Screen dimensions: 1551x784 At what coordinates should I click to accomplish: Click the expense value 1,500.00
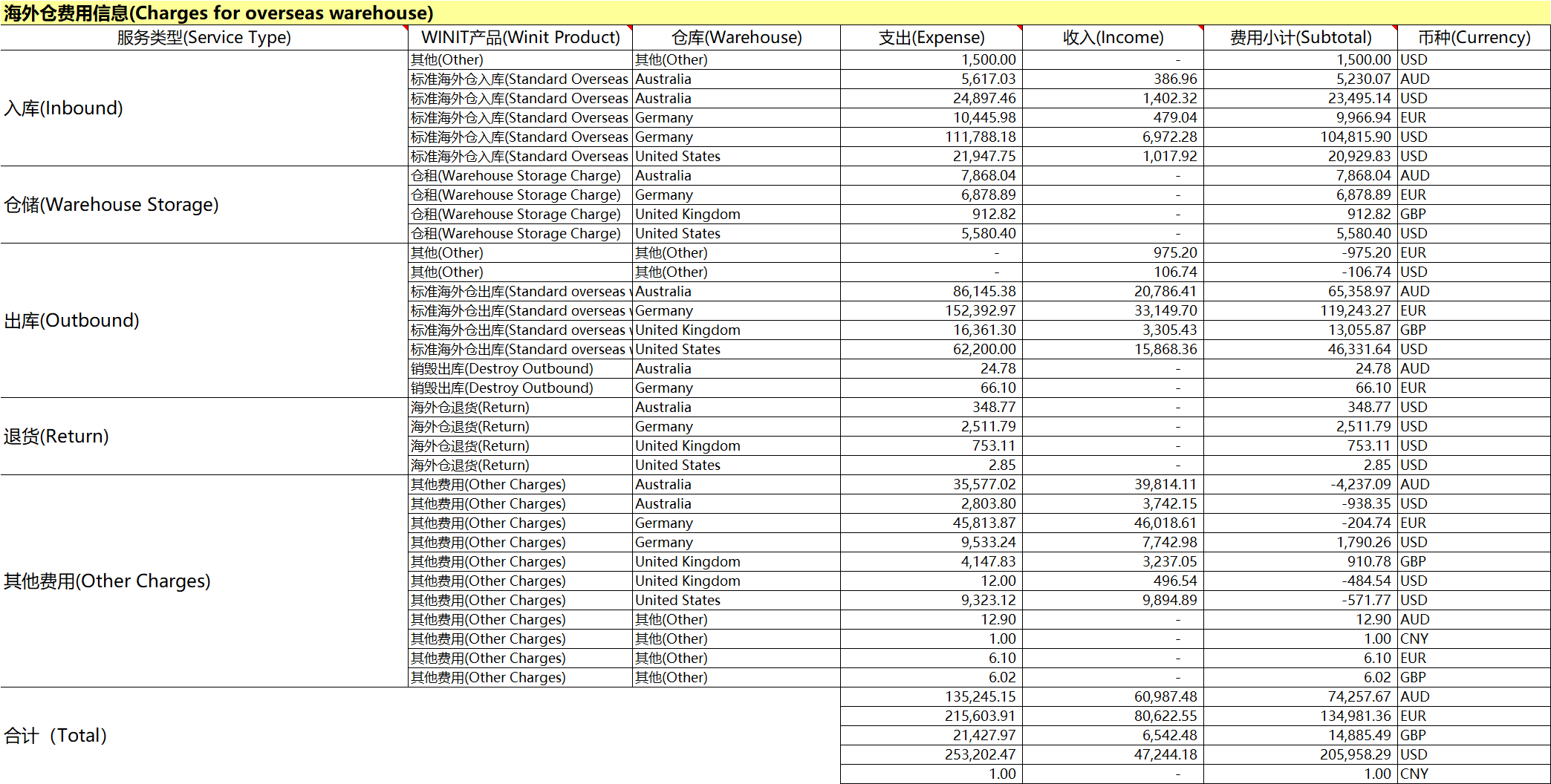tap(931, 59)
